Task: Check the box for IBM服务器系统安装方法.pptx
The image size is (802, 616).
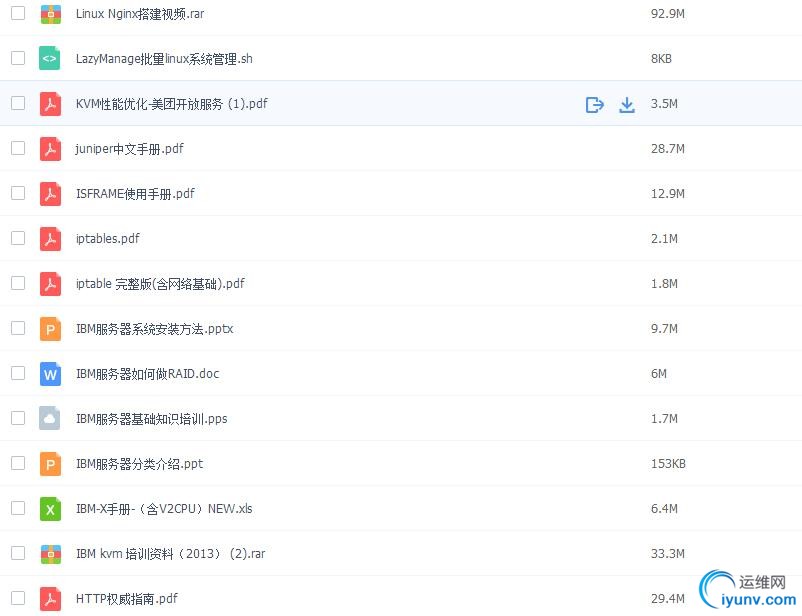Action: (x=18, y=328)
